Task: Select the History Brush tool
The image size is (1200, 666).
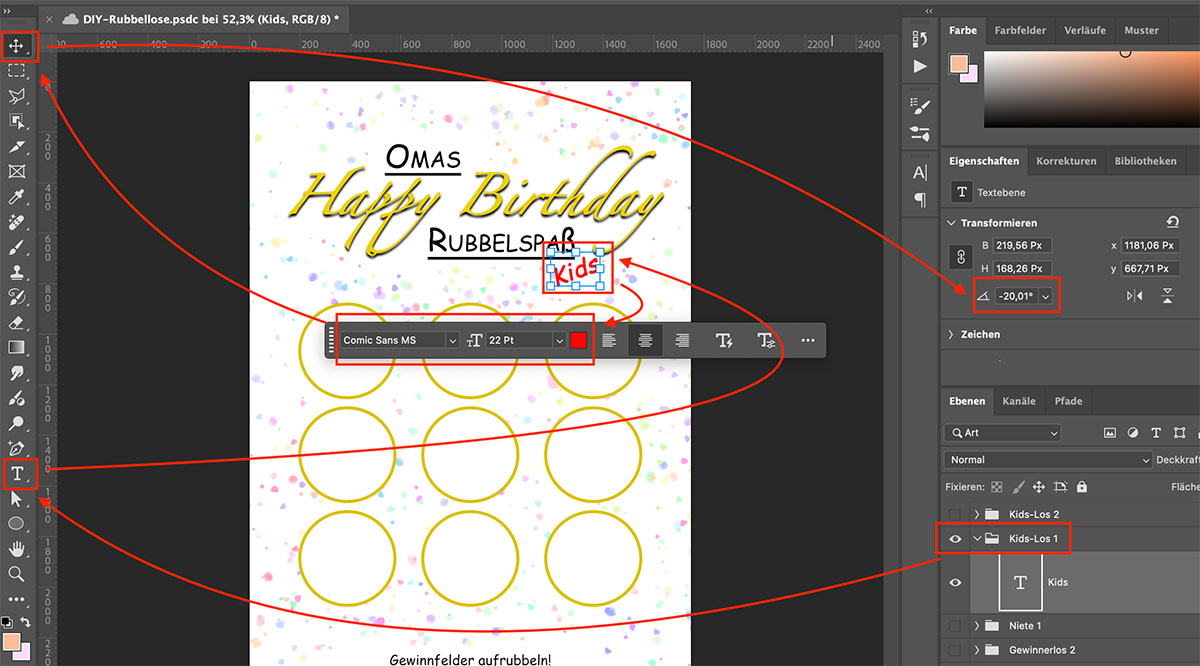Action: point(17,297)
